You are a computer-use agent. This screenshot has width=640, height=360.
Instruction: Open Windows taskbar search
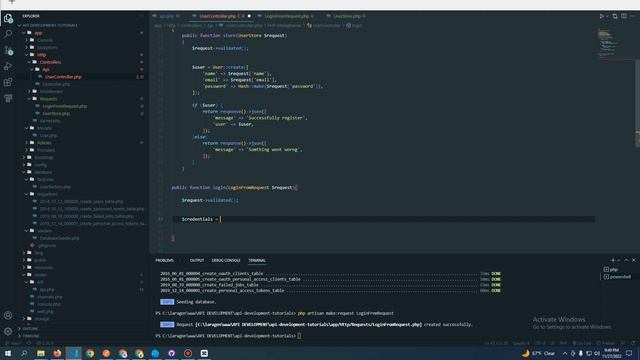24,353
